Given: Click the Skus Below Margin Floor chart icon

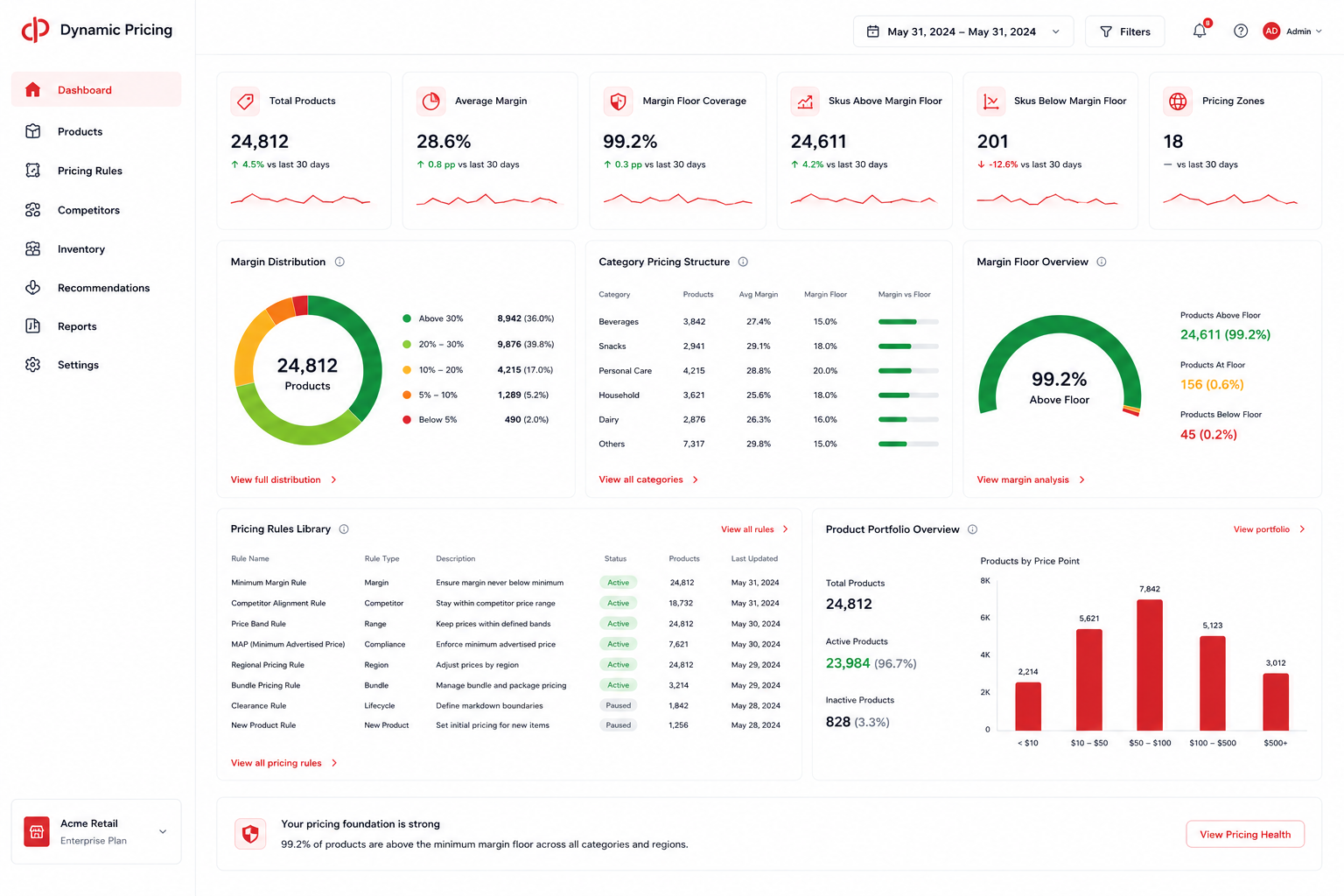Looking at the screenshot, I should pyautogui.click(x=991, y=101).
